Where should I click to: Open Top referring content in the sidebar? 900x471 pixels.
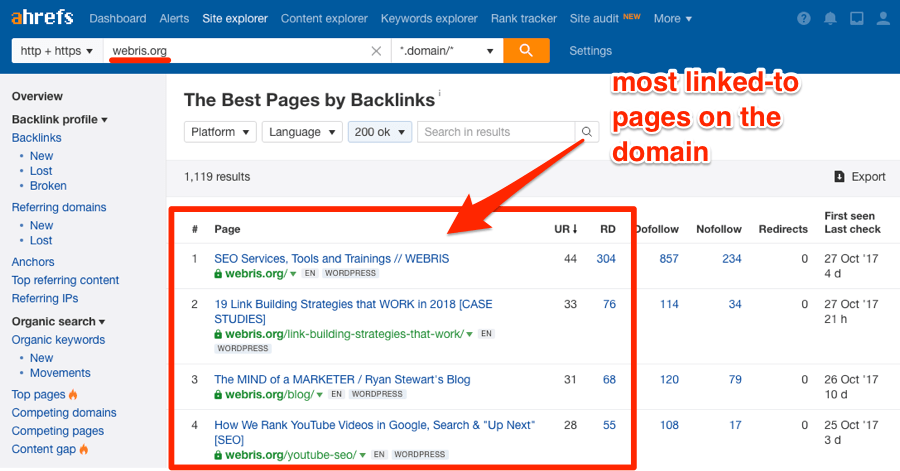pos(65,280)
